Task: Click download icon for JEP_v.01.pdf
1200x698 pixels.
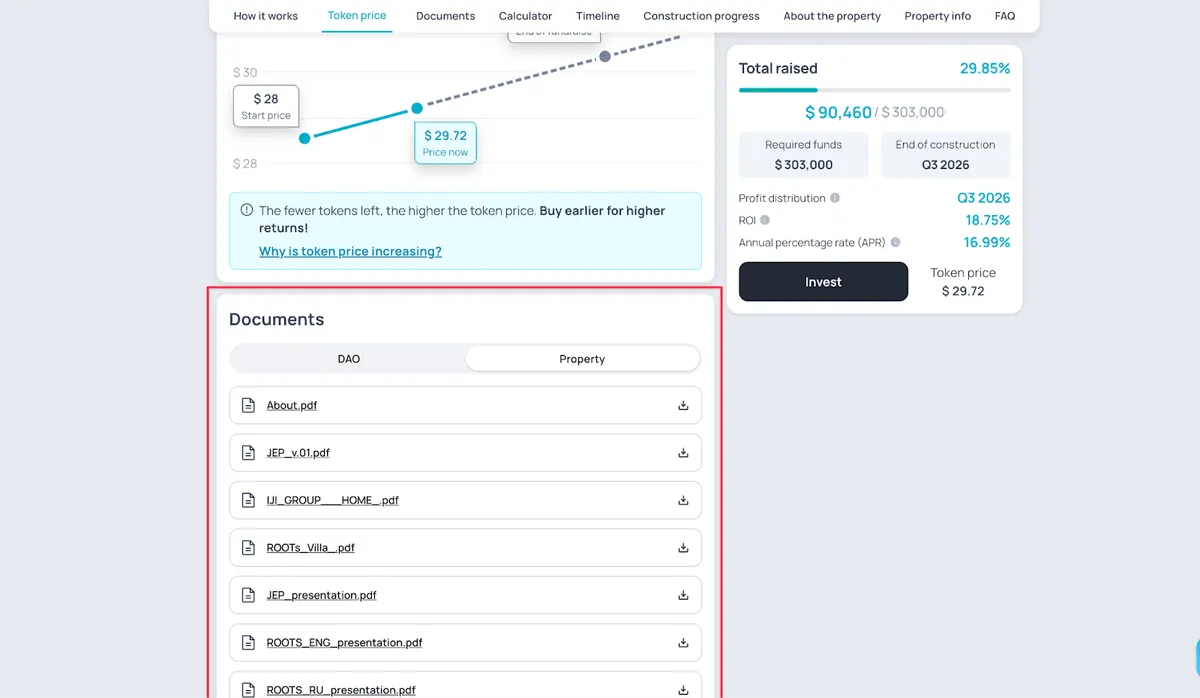Action: pos(684,453)
